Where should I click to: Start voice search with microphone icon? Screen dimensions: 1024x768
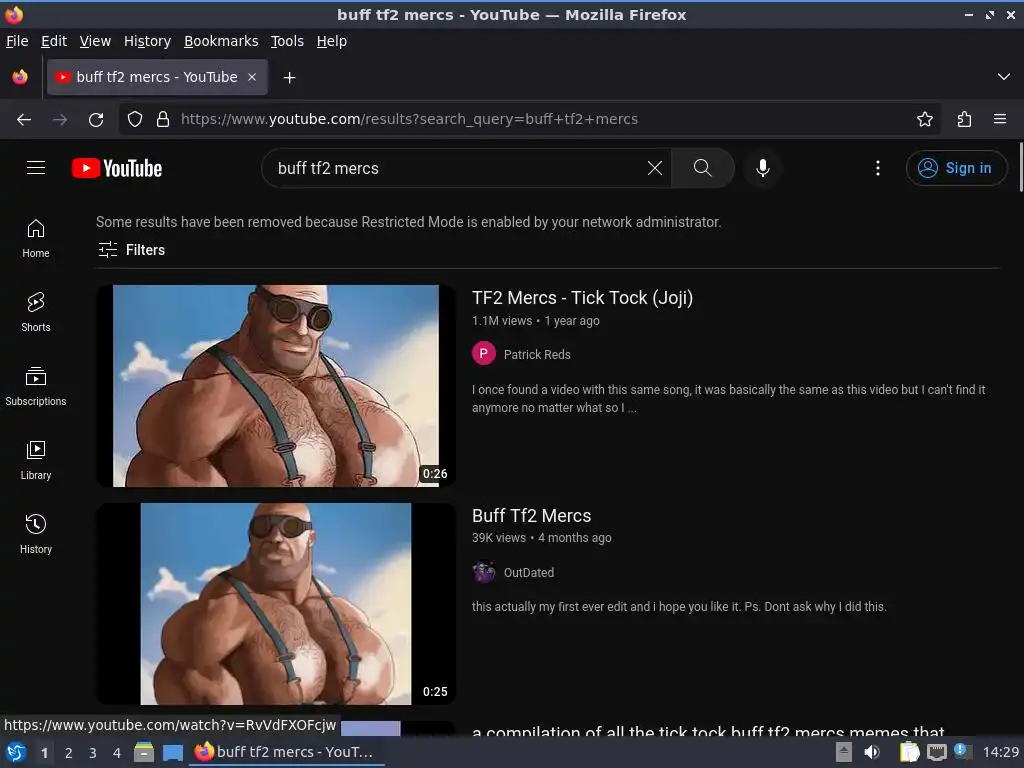(762, 168)
